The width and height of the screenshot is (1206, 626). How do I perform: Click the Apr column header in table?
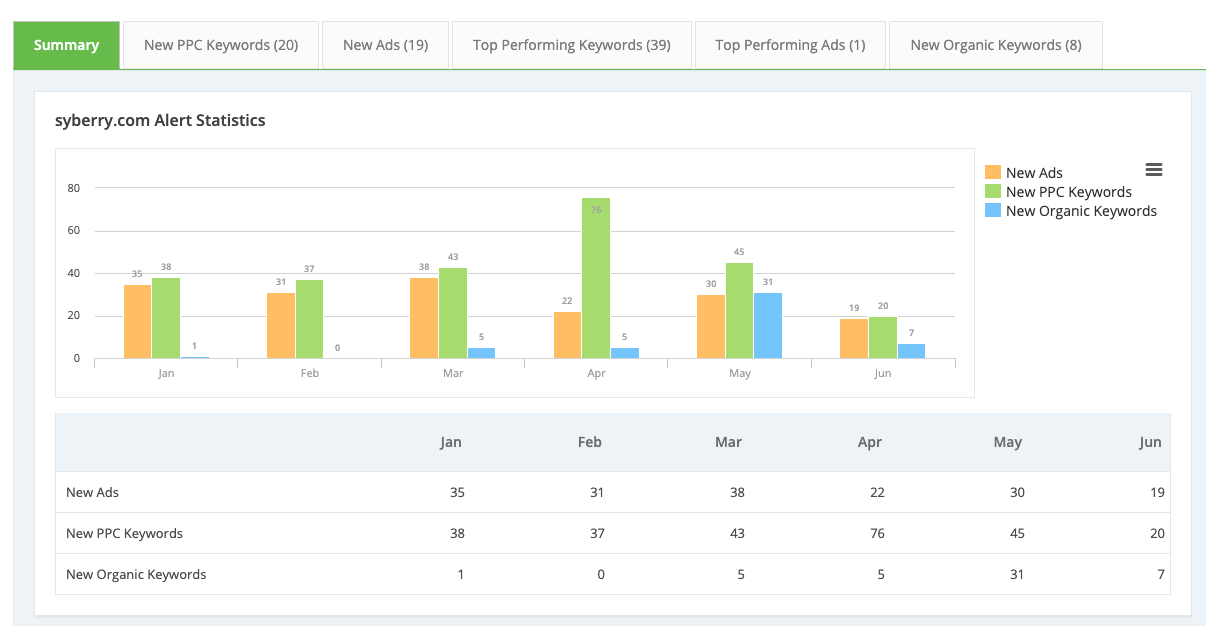(x=869, y=442)
